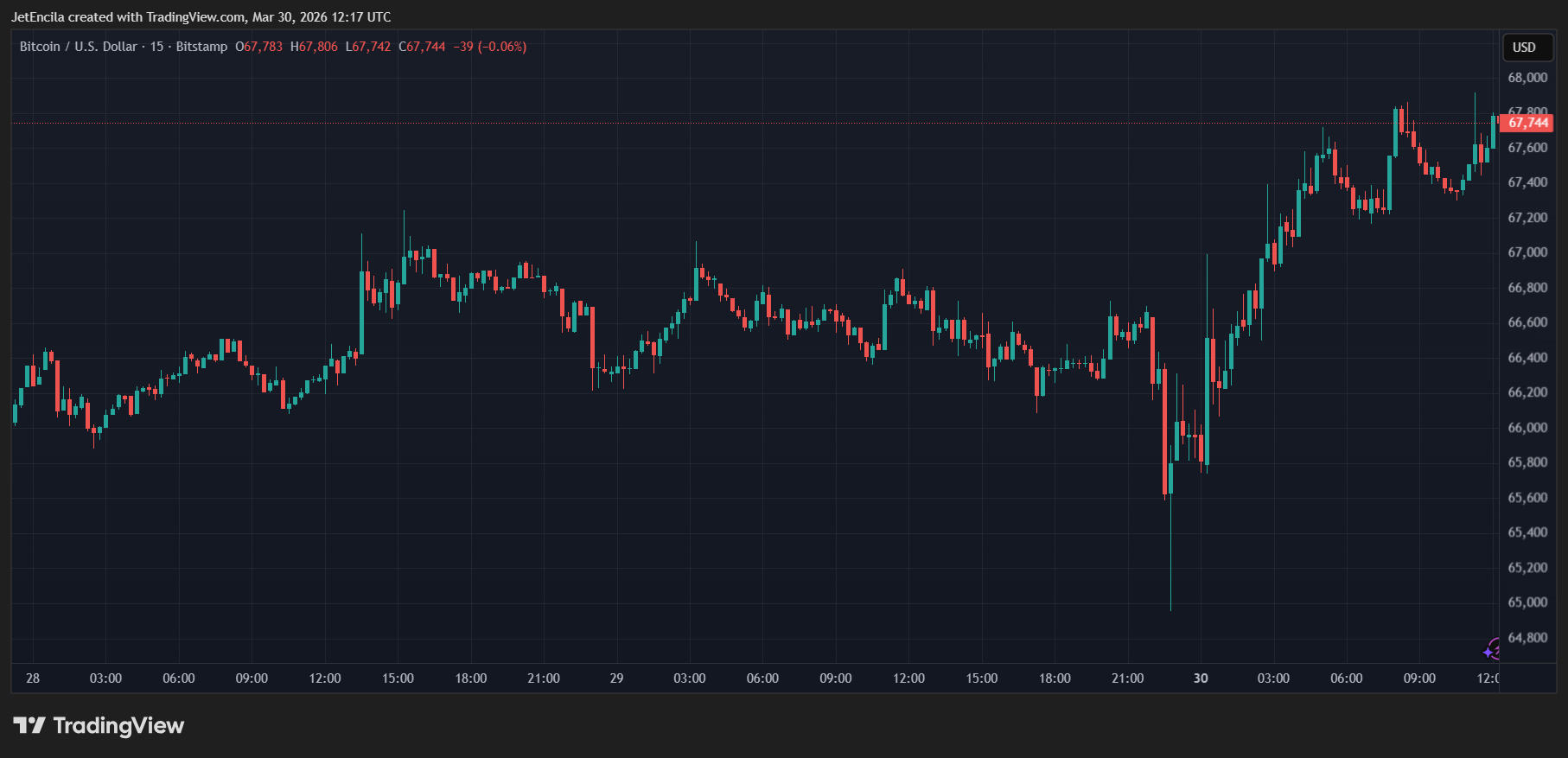Click TradingView.com in the top caption

pos(195,17)
